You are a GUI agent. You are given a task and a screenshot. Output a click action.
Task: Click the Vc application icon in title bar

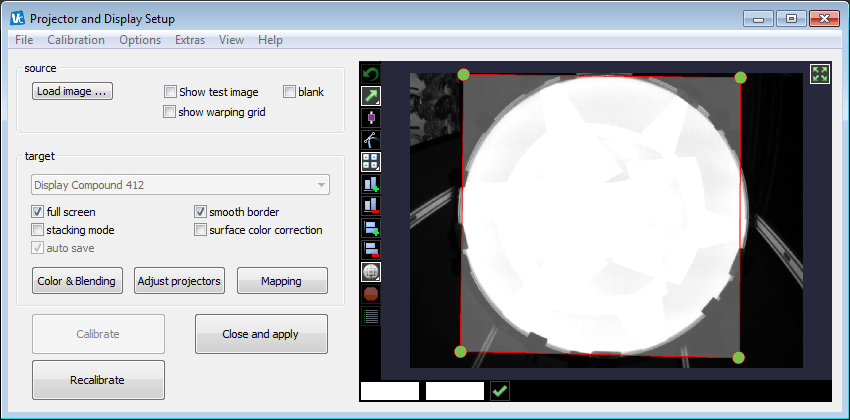[17, 19]
